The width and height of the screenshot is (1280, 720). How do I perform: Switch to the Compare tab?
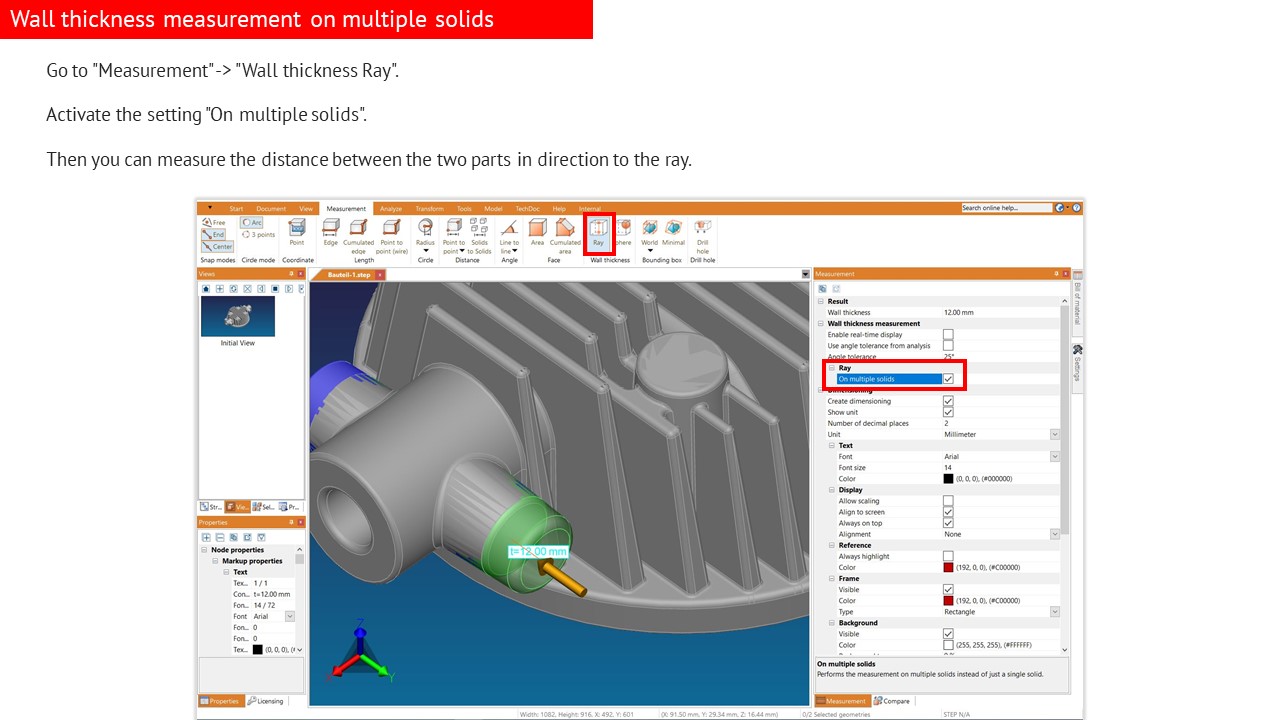[x=892, y=701]
